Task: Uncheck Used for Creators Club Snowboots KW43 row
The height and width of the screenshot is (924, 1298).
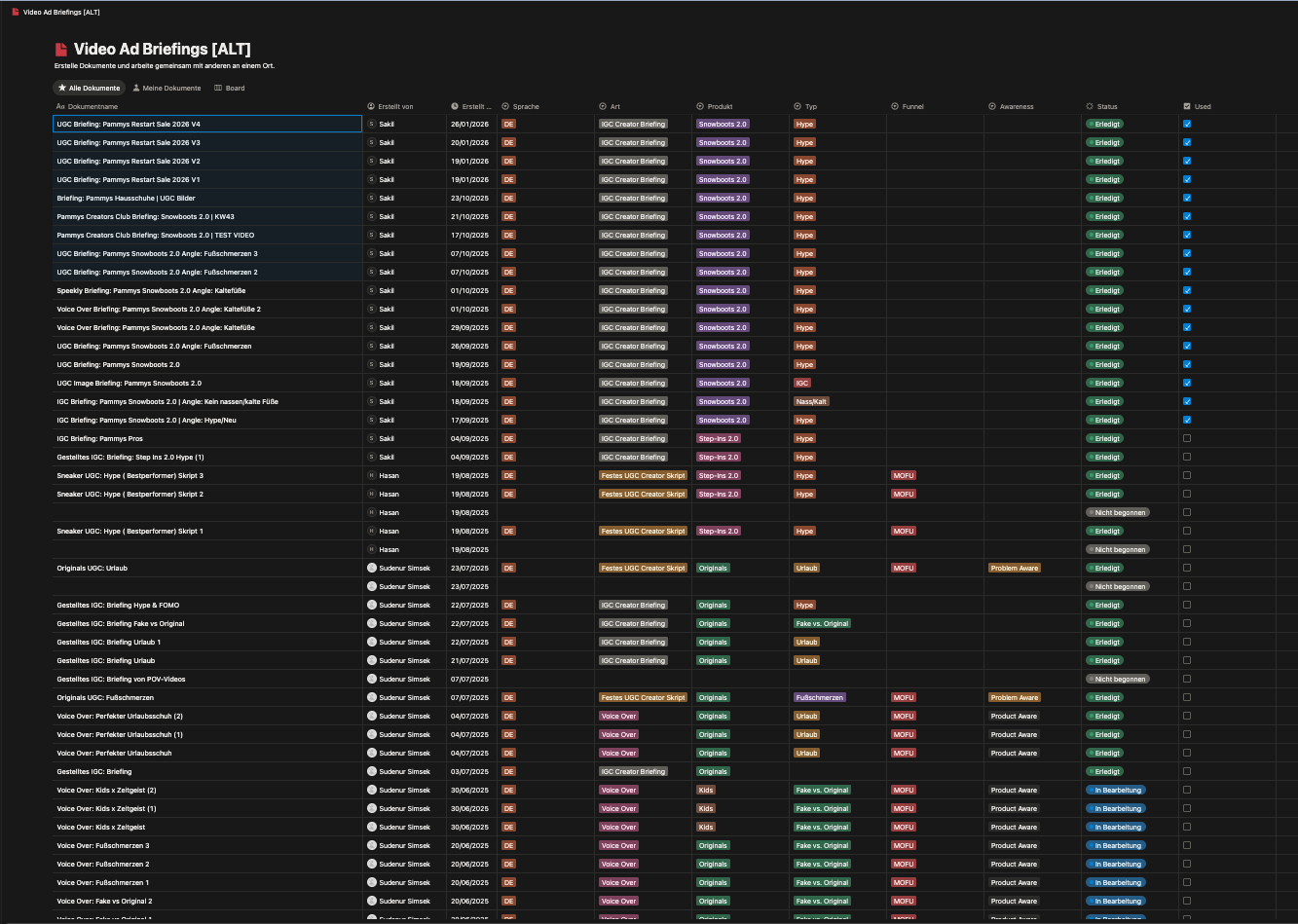Action: 1187,216
